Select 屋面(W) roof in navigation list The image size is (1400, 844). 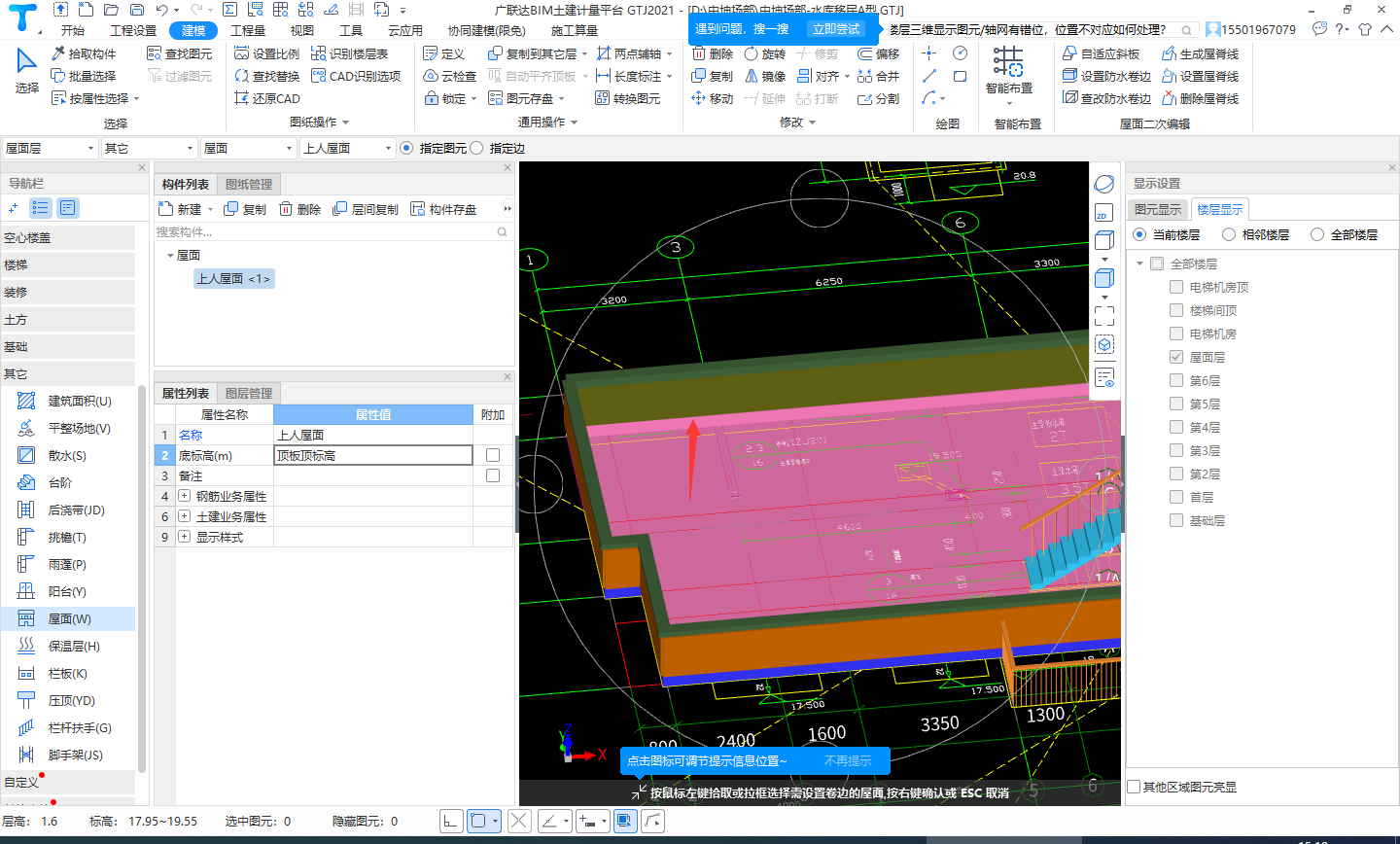[68, 618]
